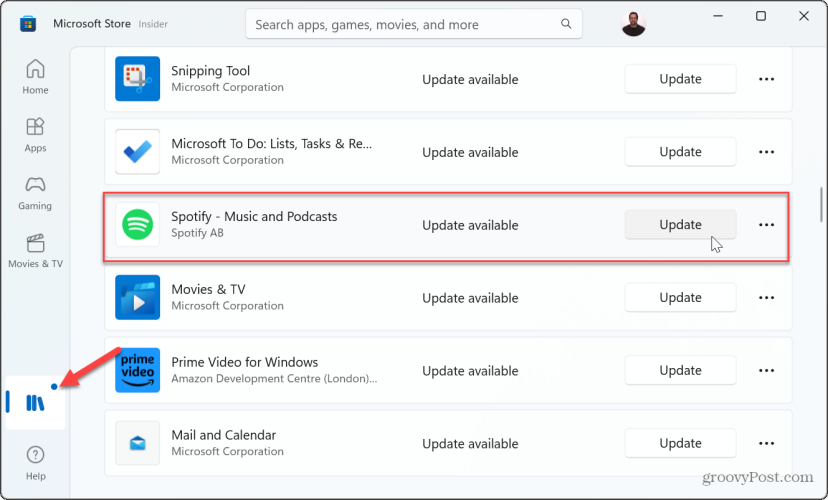Click the vertical scrollbar thumb
Viewport: 828px width, 500px height.
point(821,204)
